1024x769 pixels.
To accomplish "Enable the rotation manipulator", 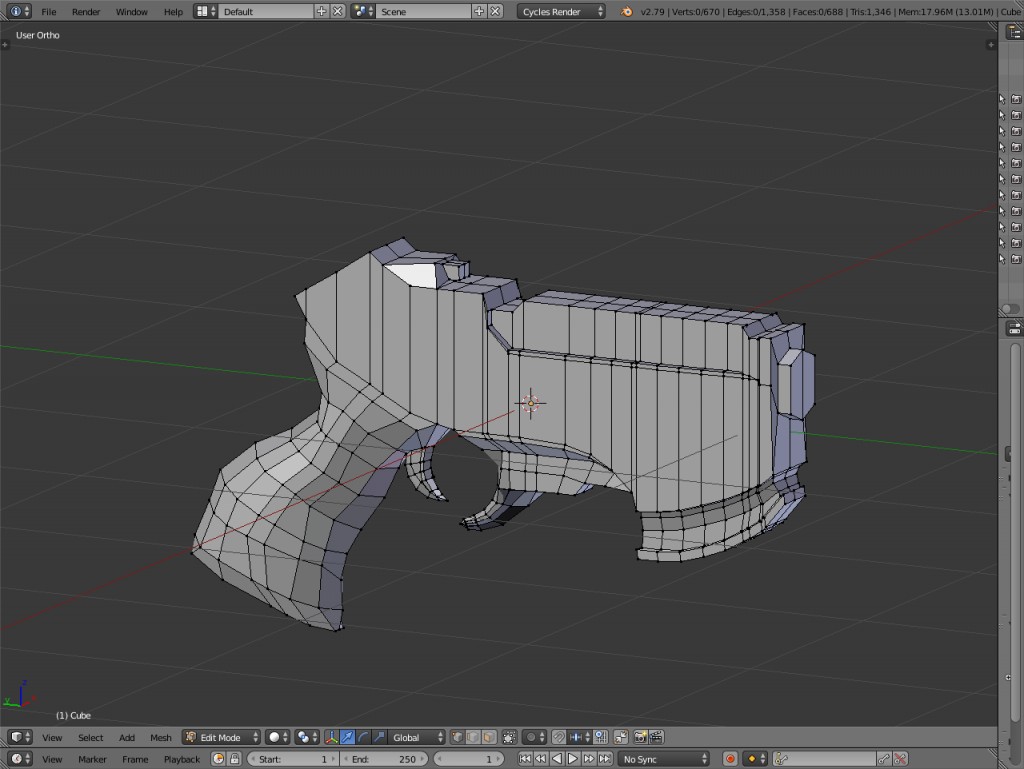I will coord(362,737).
